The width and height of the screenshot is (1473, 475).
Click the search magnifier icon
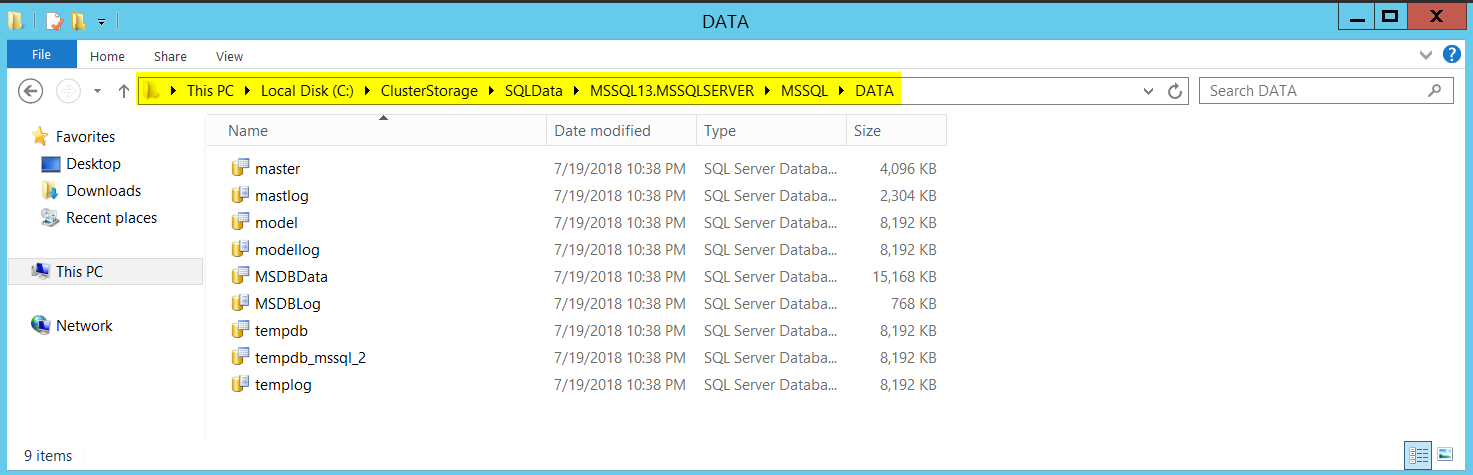(x=1434, y=91)
